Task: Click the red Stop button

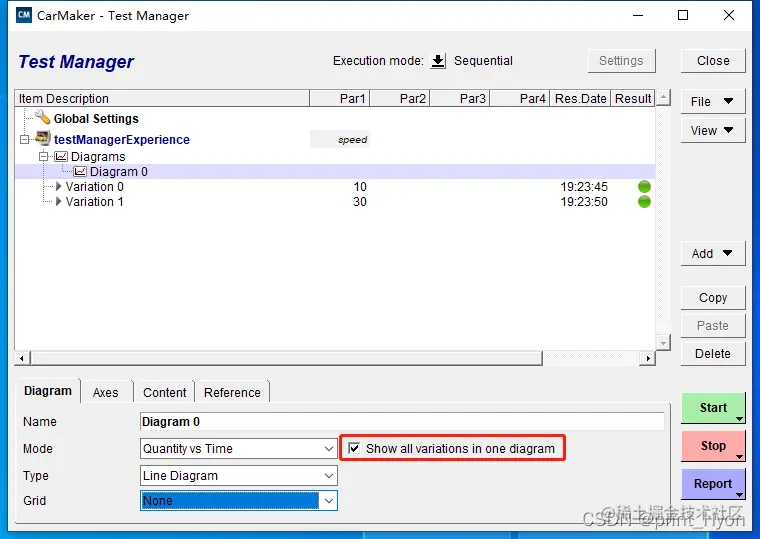Action: tap(713, 446)
